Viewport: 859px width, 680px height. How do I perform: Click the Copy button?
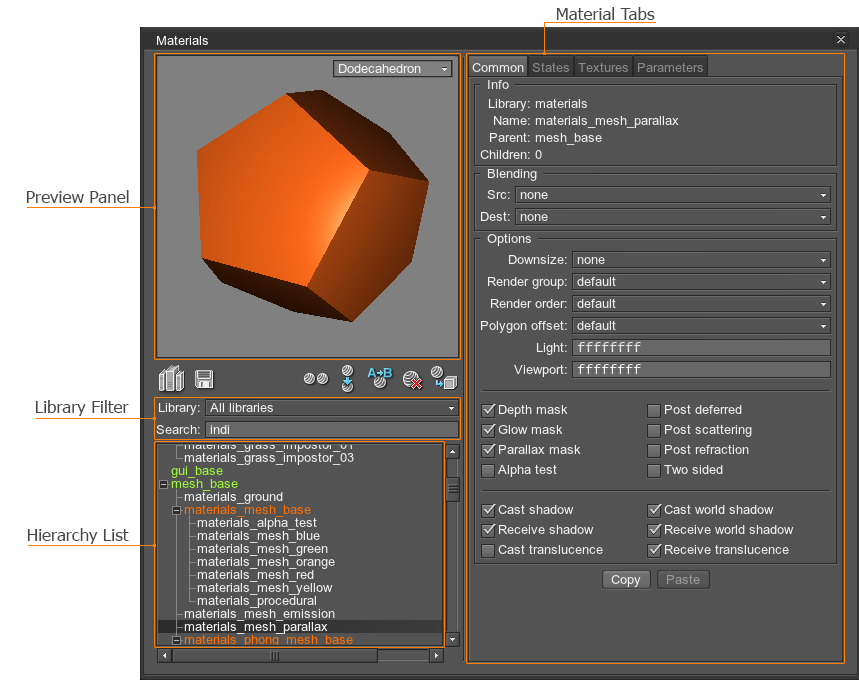click(x=626, y=580)
